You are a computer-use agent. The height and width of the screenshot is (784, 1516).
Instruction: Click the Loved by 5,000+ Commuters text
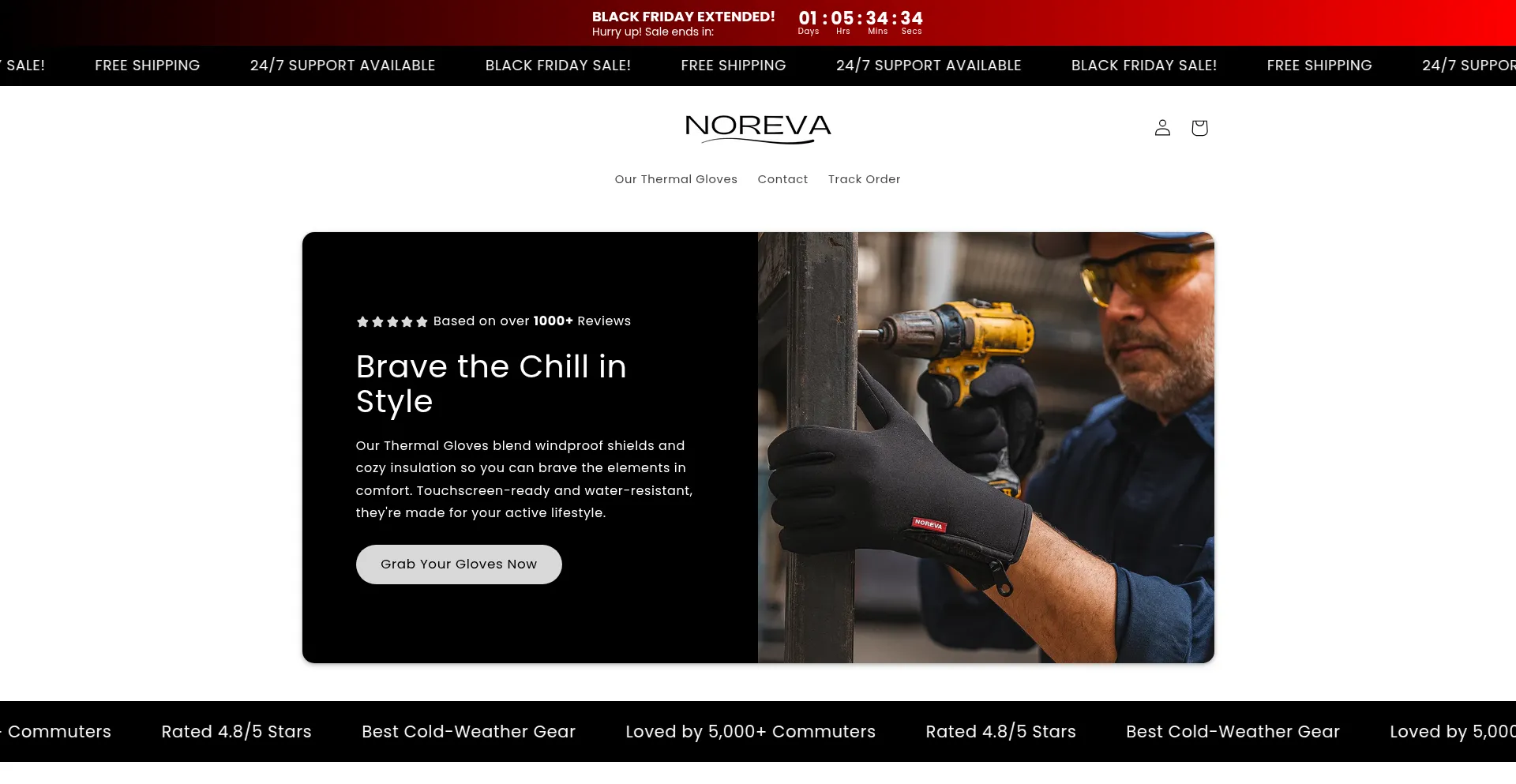750,732
